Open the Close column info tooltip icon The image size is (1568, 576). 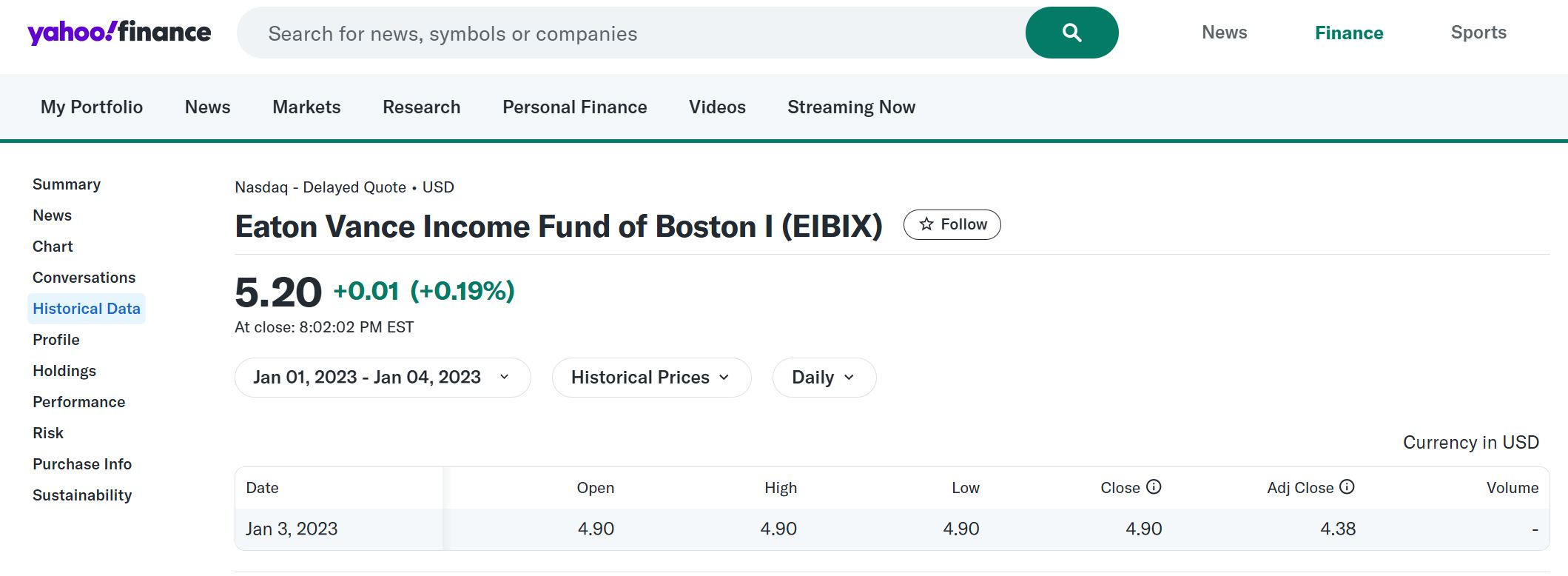click(x=1154, y=486)
